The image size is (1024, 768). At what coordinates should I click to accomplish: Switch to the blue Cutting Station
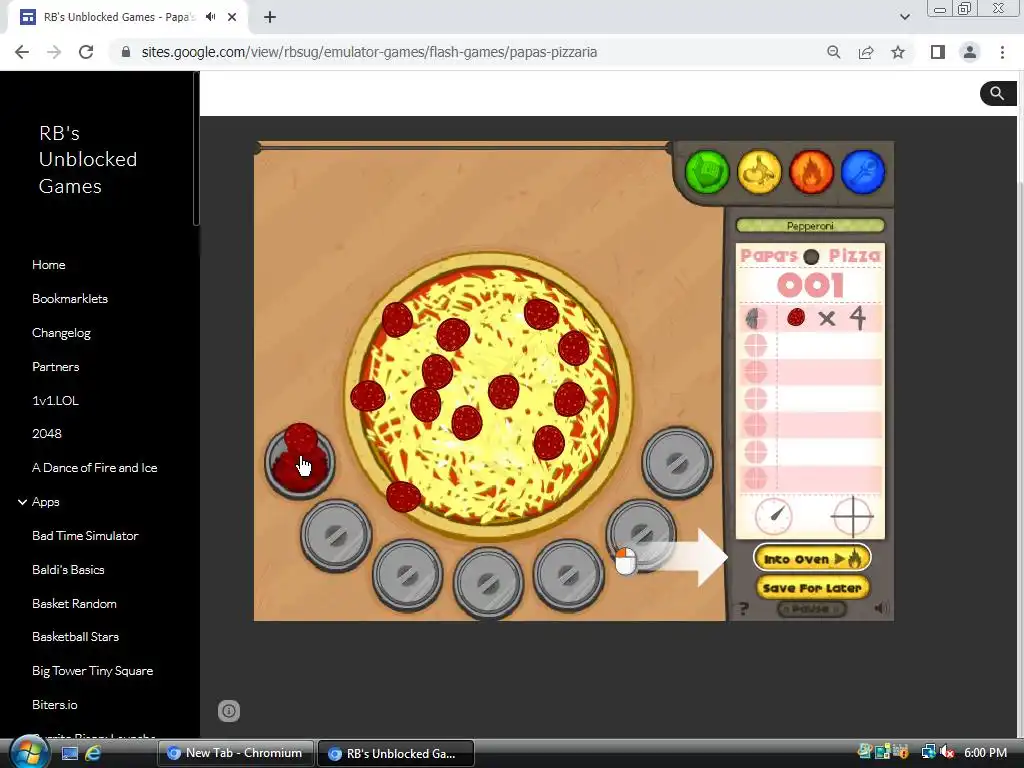[863, 172]
